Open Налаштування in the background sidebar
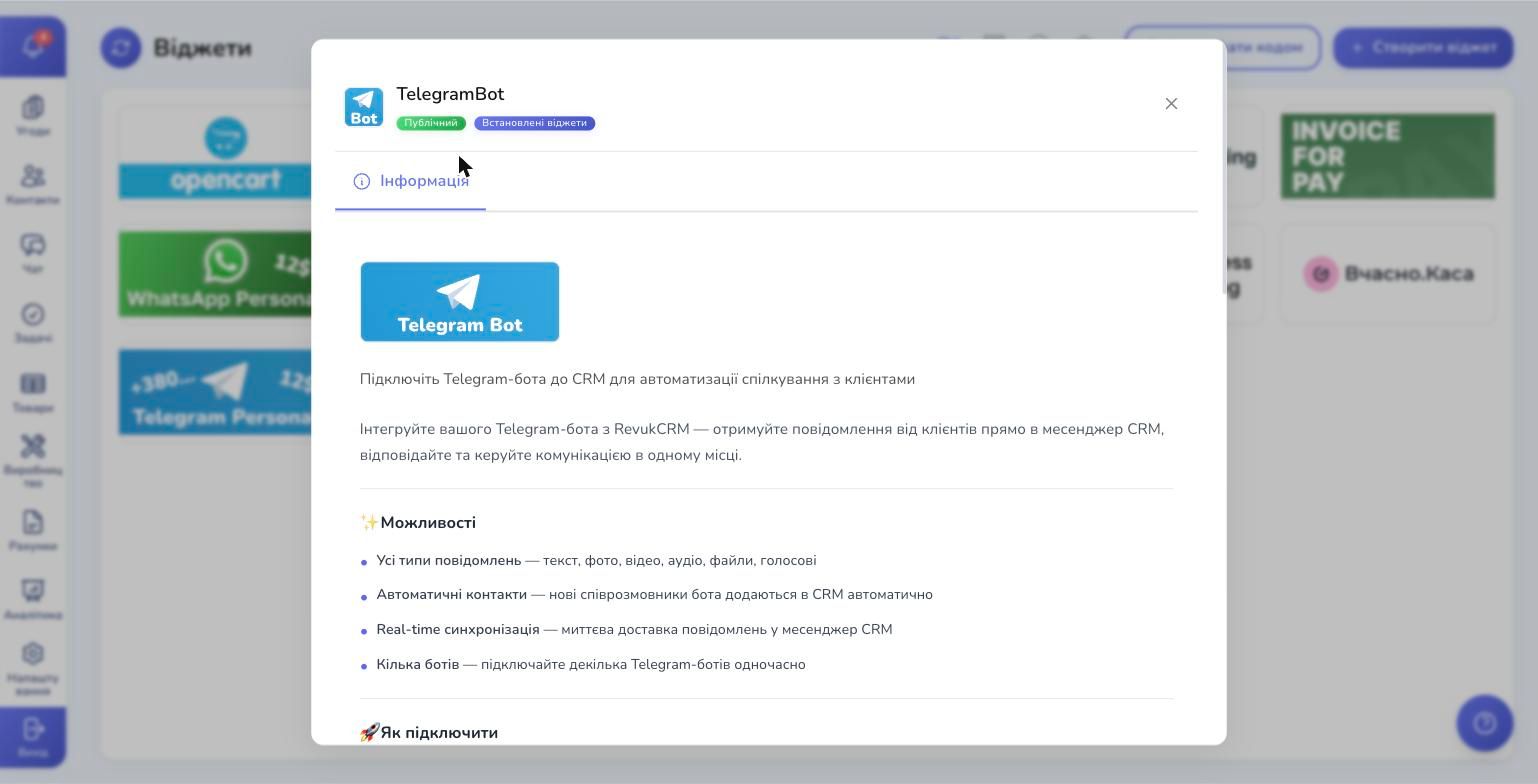This screenshot has height=784, width=1538. (33, 669)
